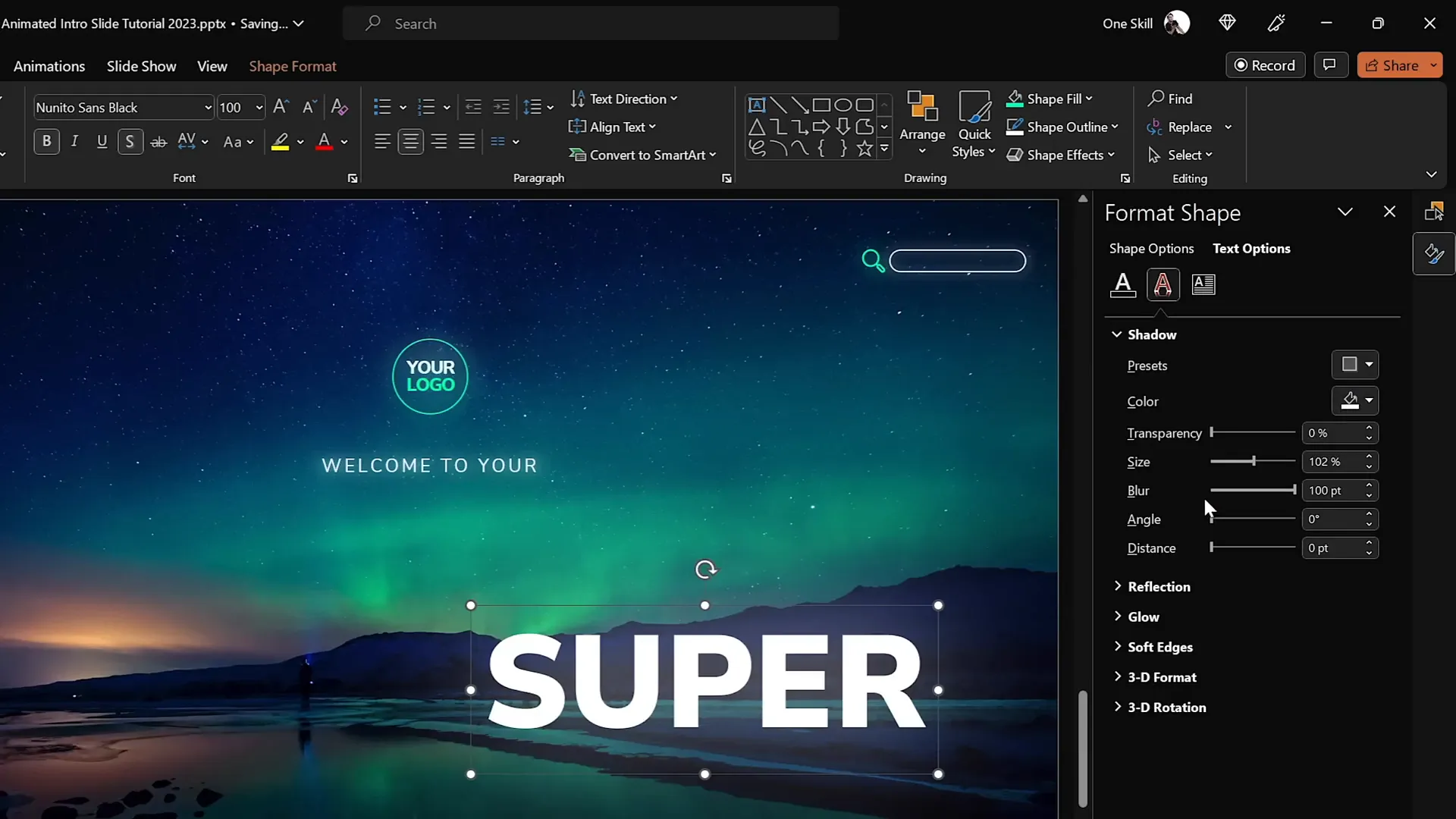Toggle Bold formatting button

click(46, 141)
